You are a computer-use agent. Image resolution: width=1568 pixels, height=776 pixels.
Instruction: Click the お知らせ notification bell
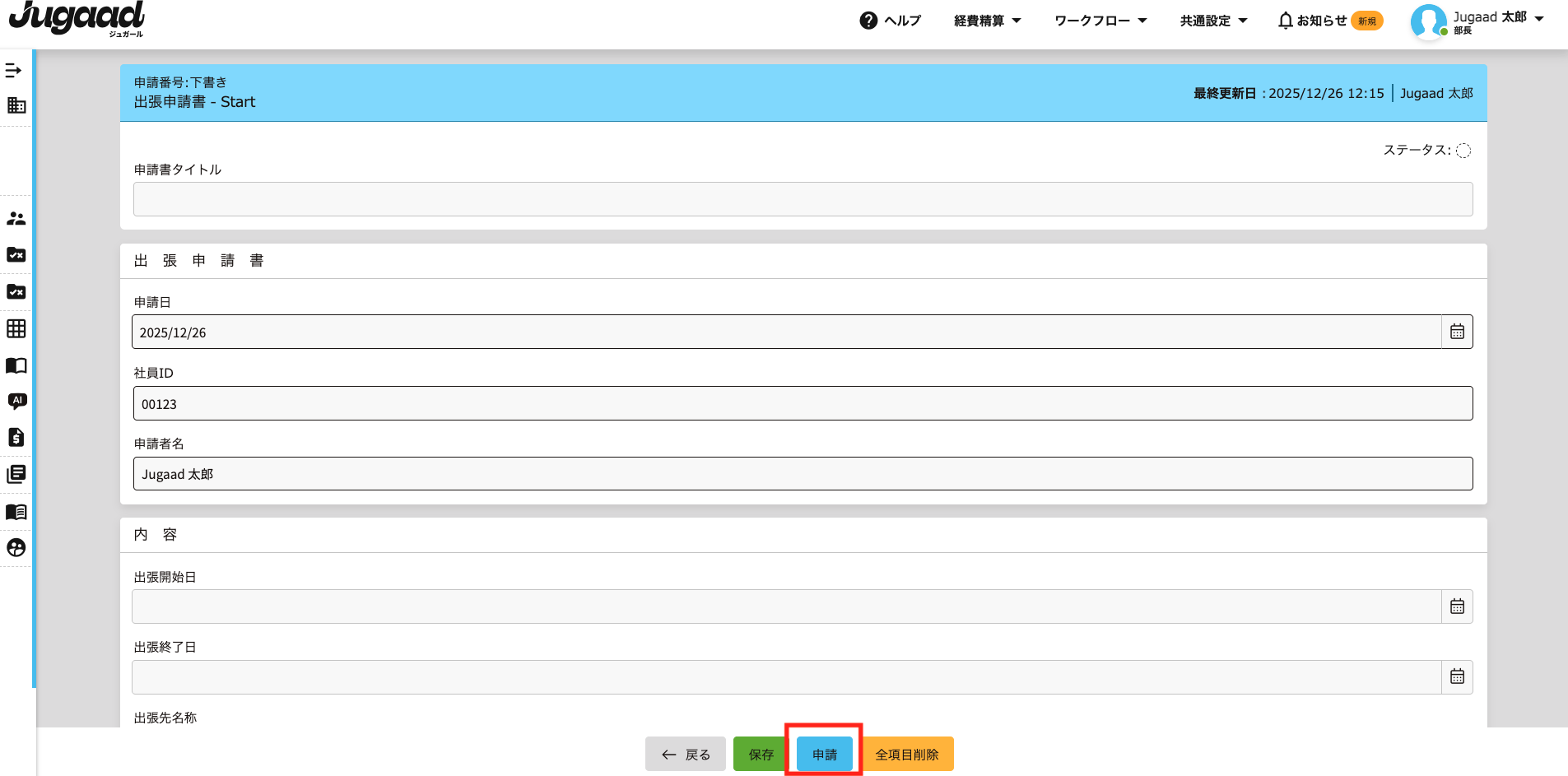pos(1285,21)
